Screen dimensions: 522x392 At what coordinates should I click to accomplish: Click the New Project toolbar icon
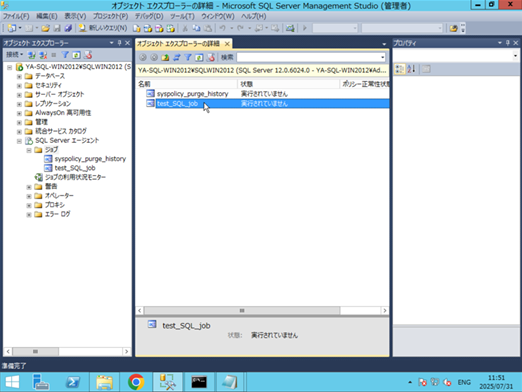point(11,28)
